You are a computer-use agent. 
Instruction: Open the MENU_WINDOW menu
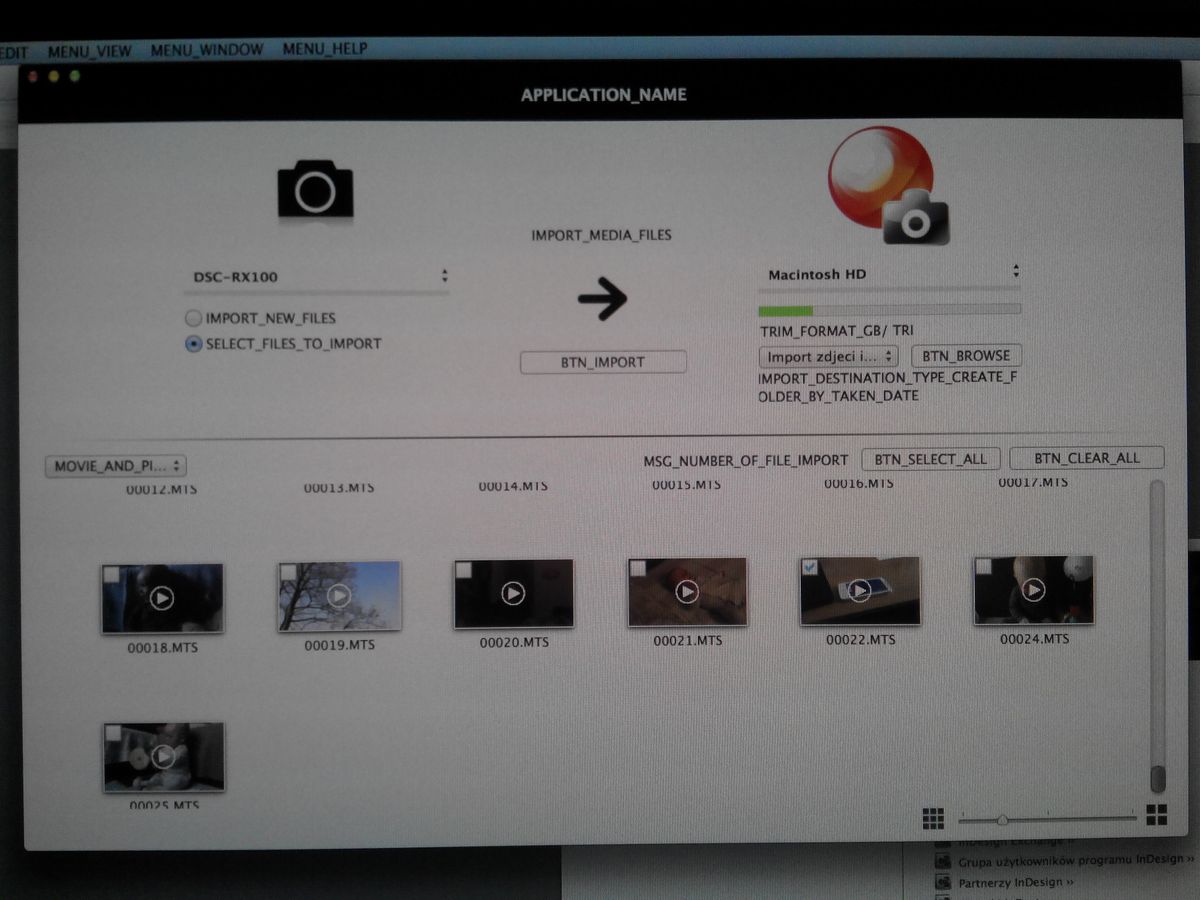[x=207, y=50]
